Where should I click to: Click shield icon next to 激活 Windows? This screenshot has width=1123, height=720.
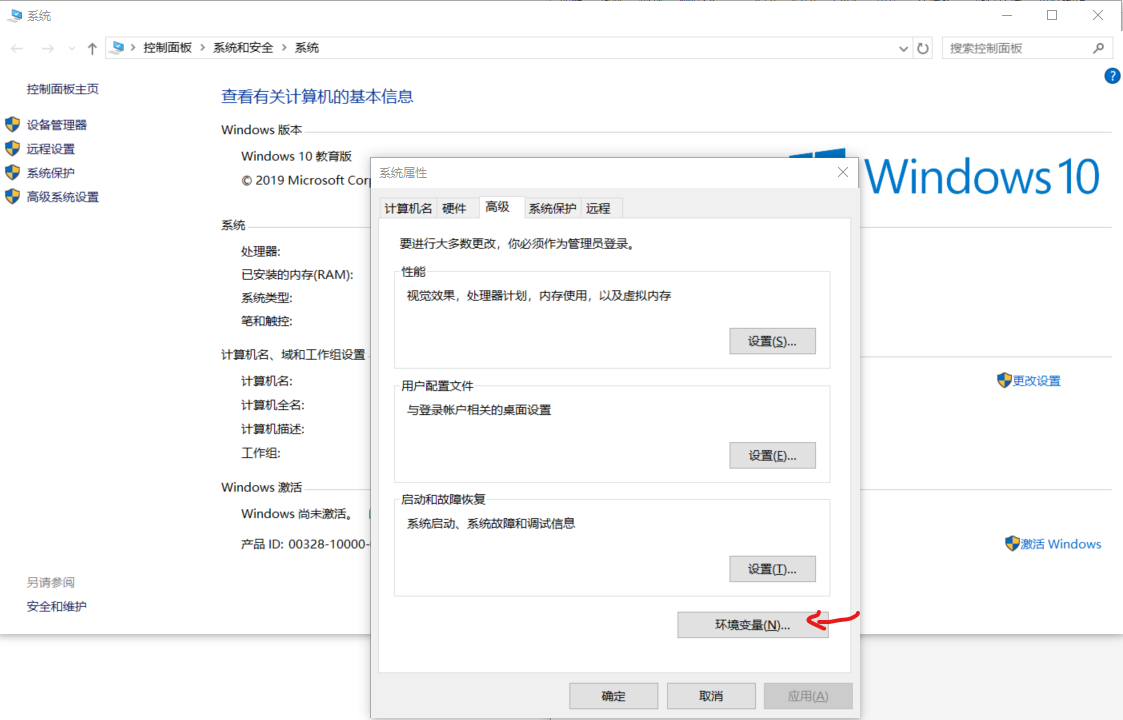pyautogui.click(x=1012, y=543)
